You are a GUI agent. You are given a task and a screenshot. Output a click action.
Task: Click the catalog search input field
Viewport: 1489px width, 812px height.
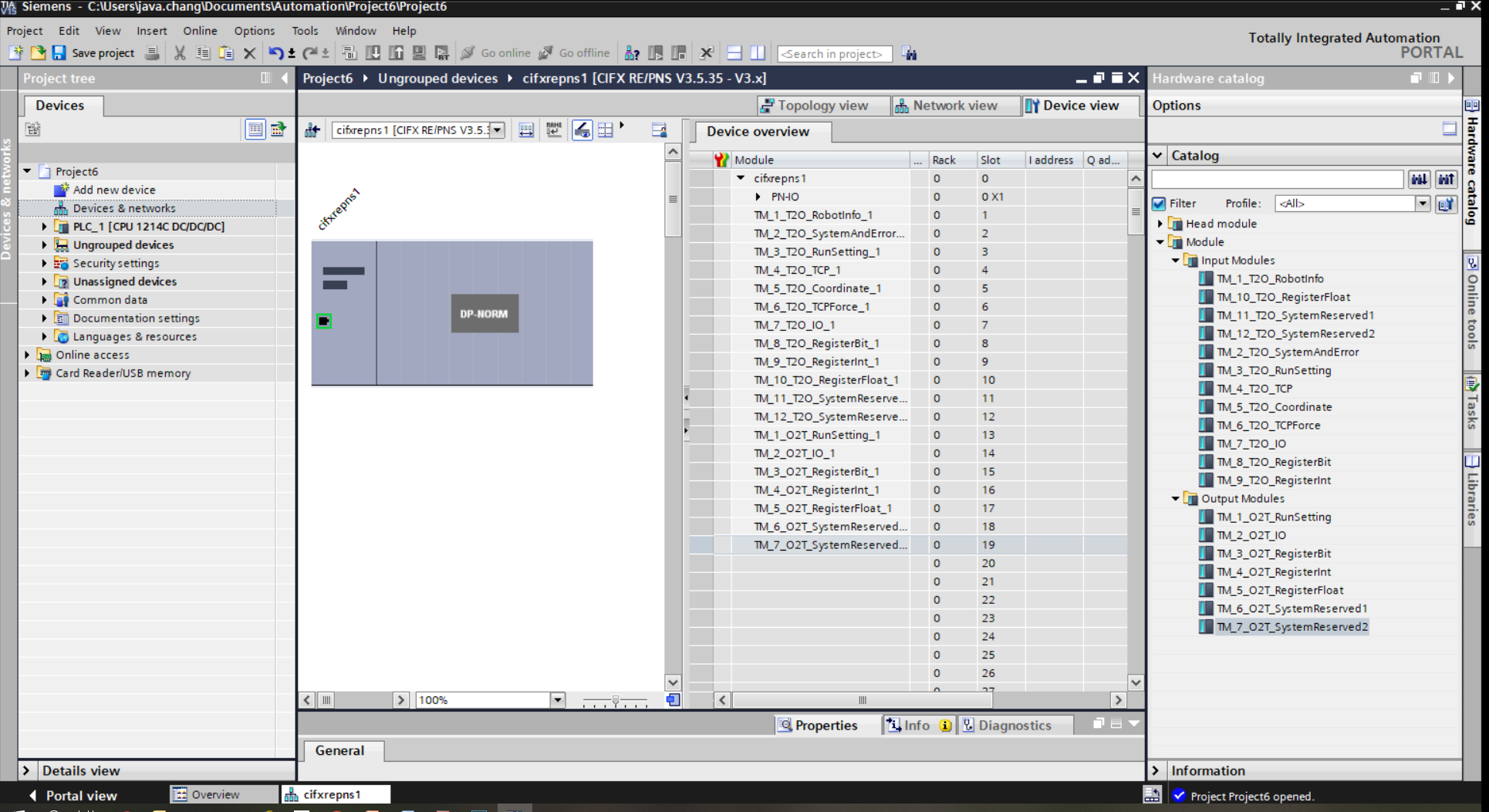(1277, 179)
